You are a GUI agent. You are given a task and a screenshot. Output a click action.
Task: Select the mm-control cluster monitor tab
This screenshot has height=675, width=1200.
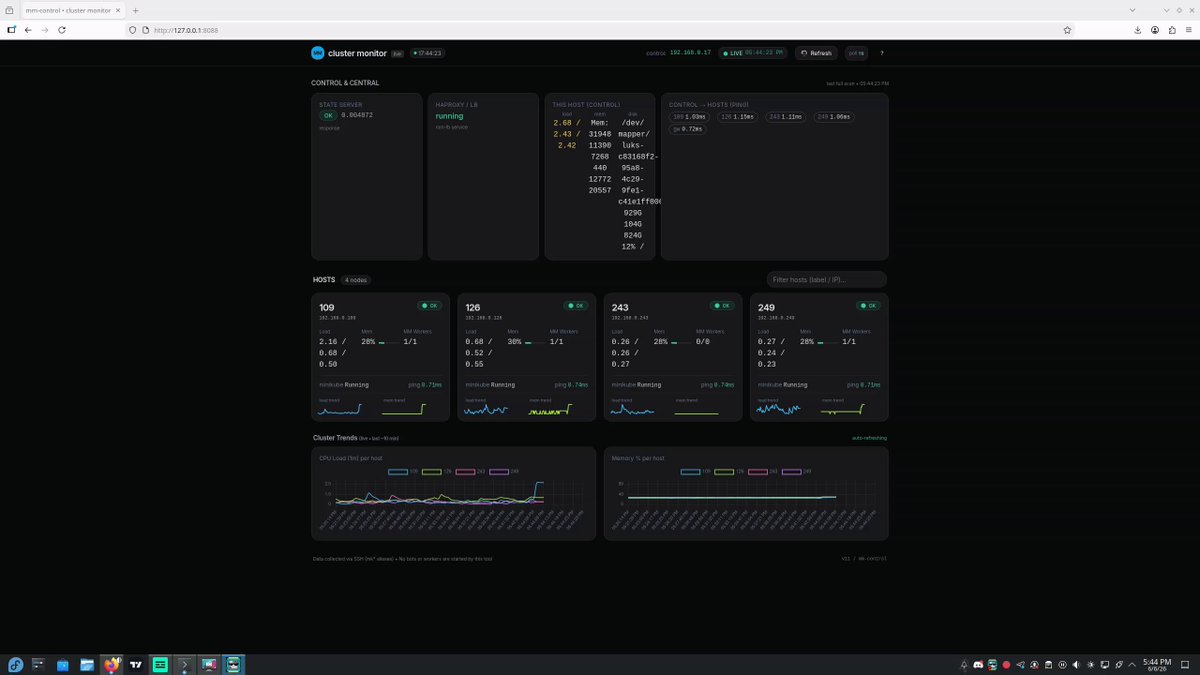(72, 10)
